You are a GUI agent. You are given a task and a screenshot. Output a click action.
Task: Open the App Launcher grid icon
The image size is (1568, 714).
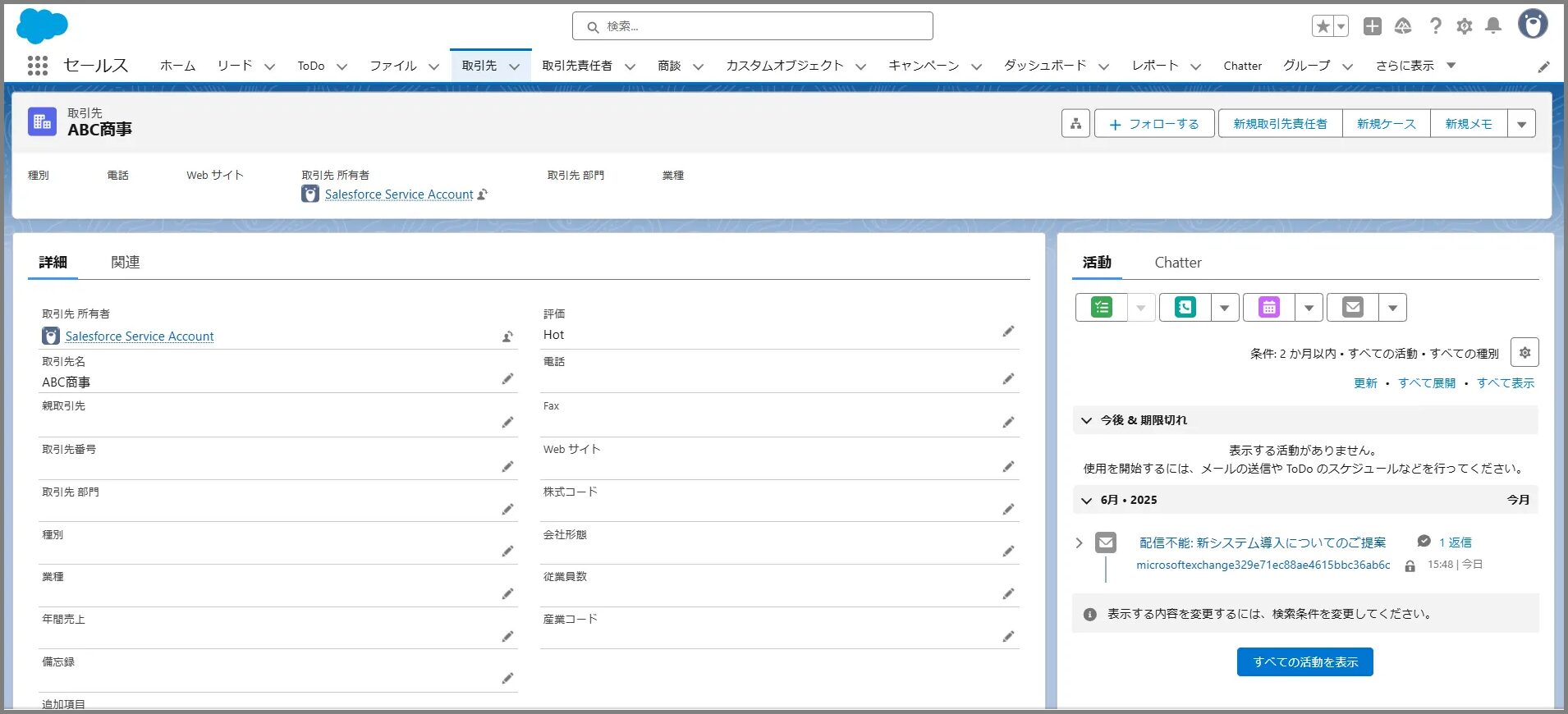(x=38, y=66)
